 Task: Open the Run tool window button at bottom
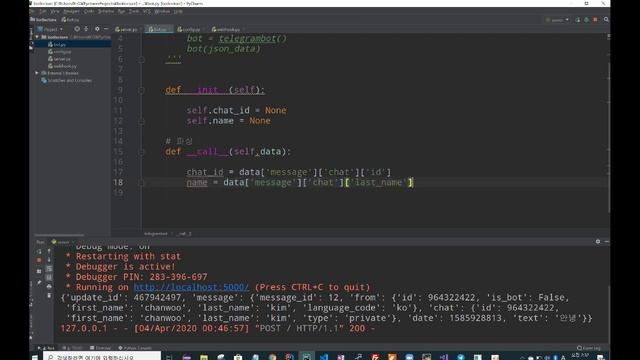coord(46,348)
